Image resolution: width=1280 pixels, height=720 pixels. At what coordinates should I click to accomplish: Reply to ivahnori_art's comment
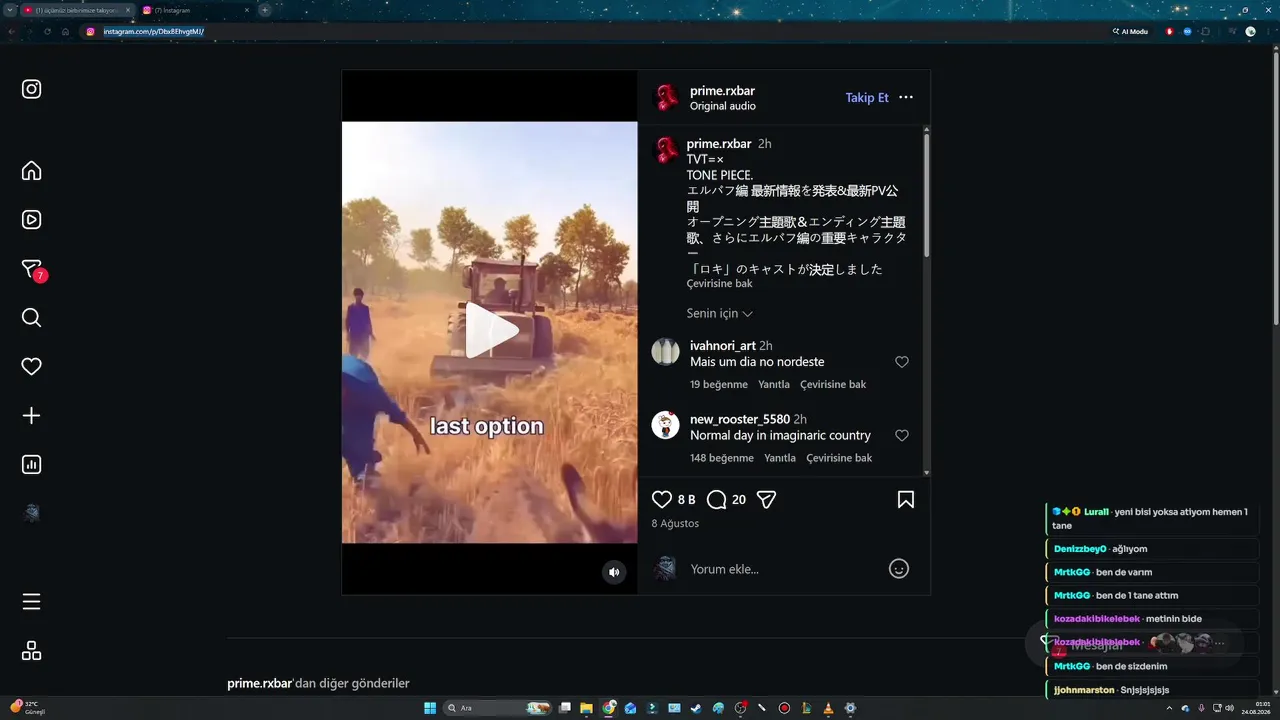774,385
